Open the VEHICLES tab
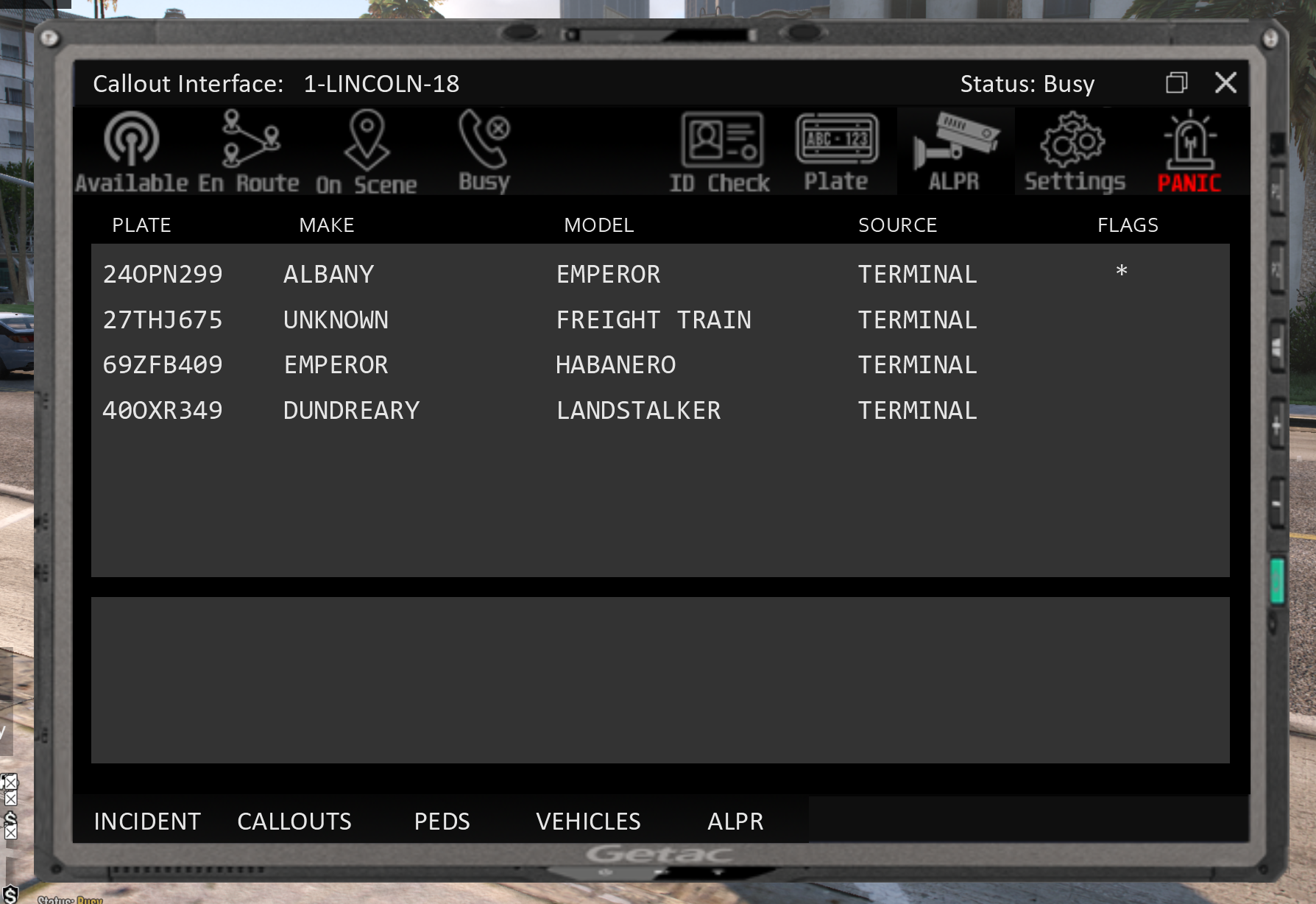This screenshot has width=1316, height=904. coord(588,821)
